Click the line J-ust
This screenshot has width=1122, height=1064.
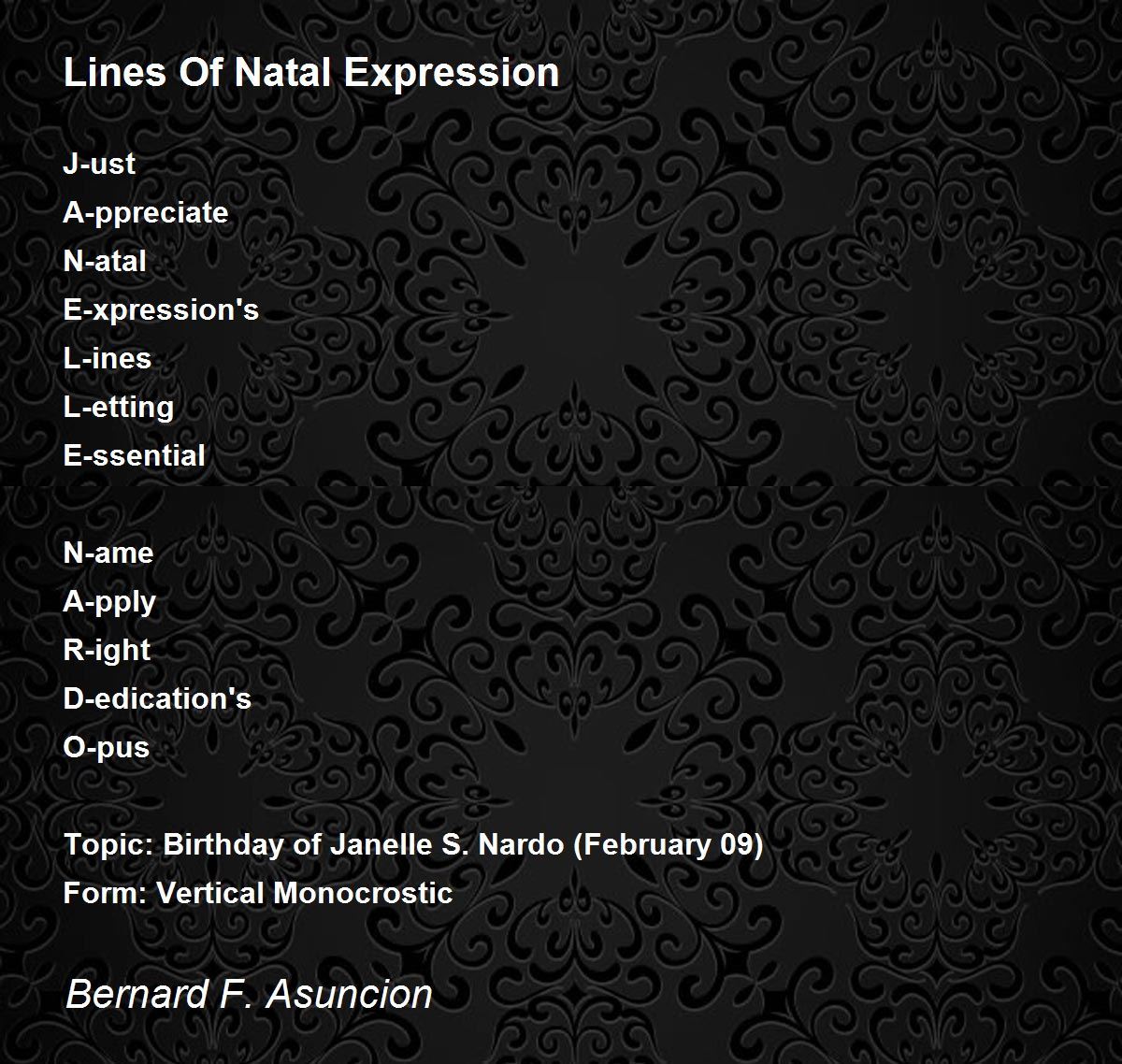pyautogui.click(x=99, y=164)
